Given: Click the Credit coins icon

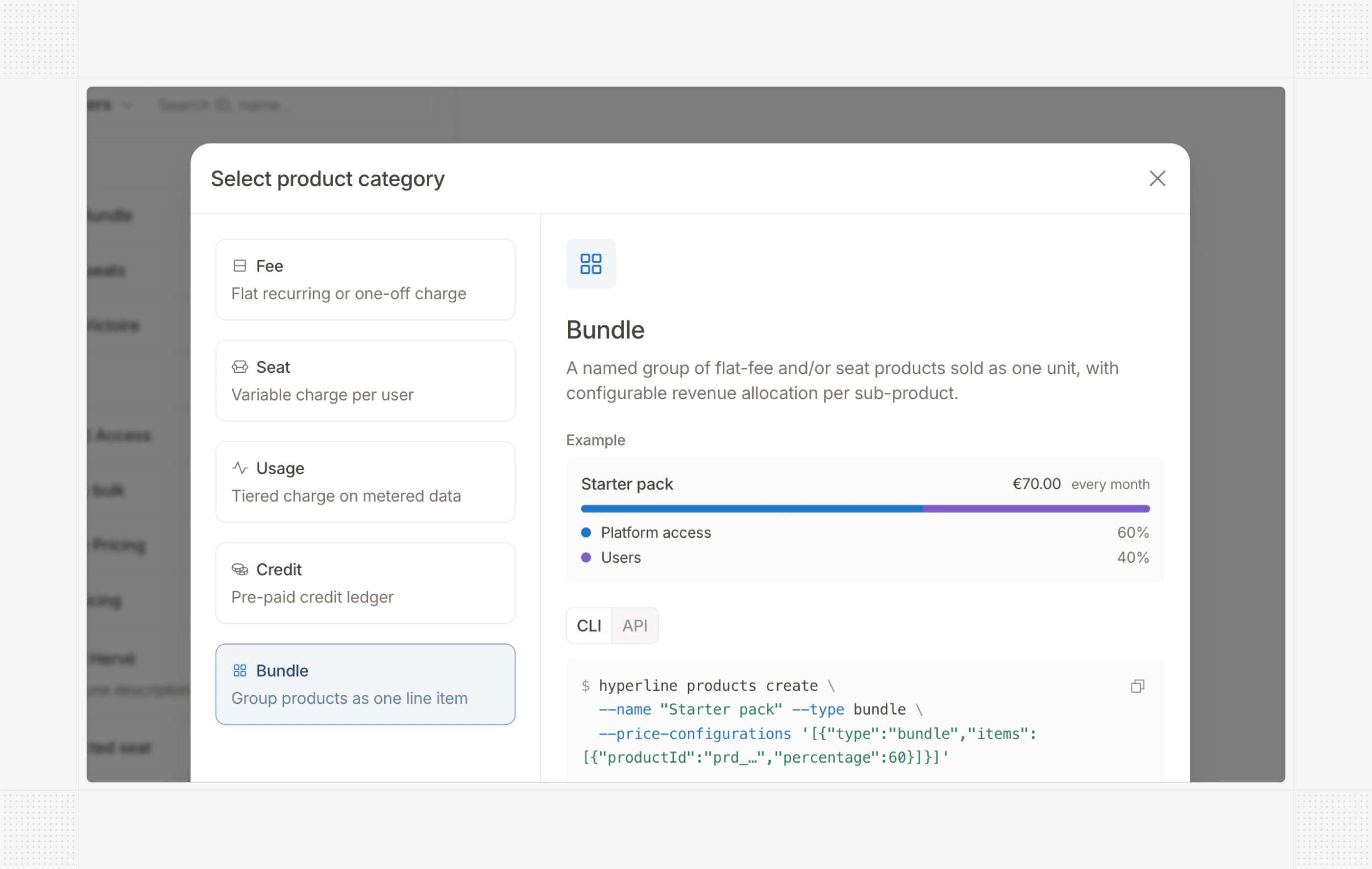Looking at the screenshot, I should (240, 569).
